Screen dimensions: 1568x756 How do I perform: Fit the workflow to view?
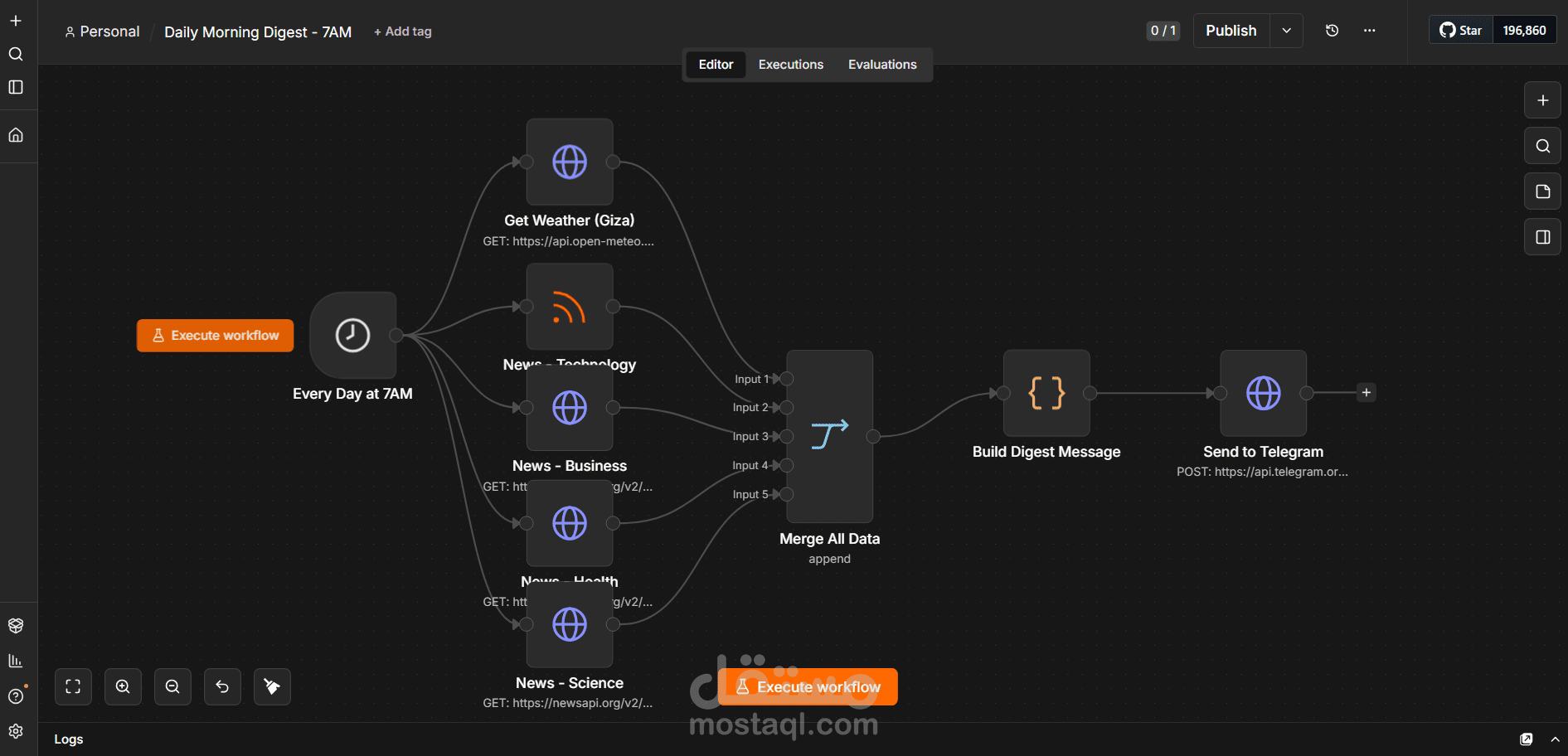(x=73, y=686)
